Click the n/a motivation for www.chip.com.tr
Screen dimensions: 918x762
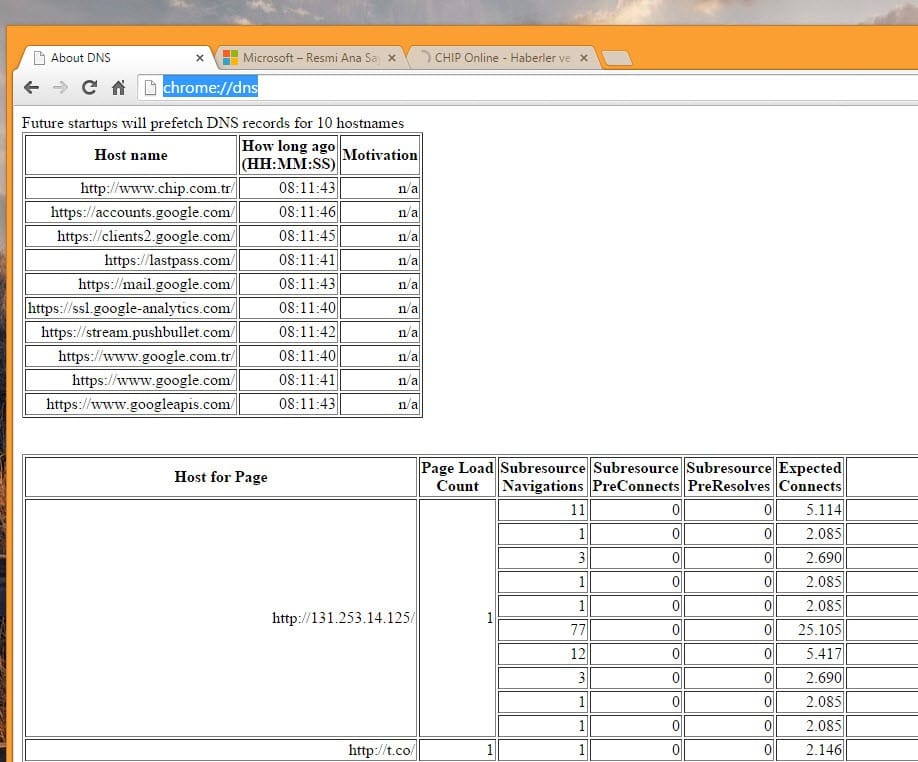(380, 188)
